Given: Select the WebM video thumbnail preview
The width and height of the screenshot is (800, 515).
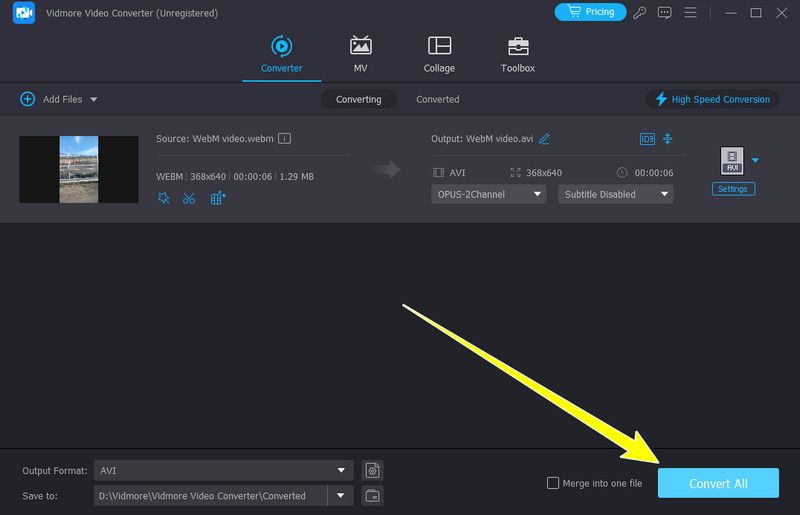Looking at the screenshot, I should 79,169.
